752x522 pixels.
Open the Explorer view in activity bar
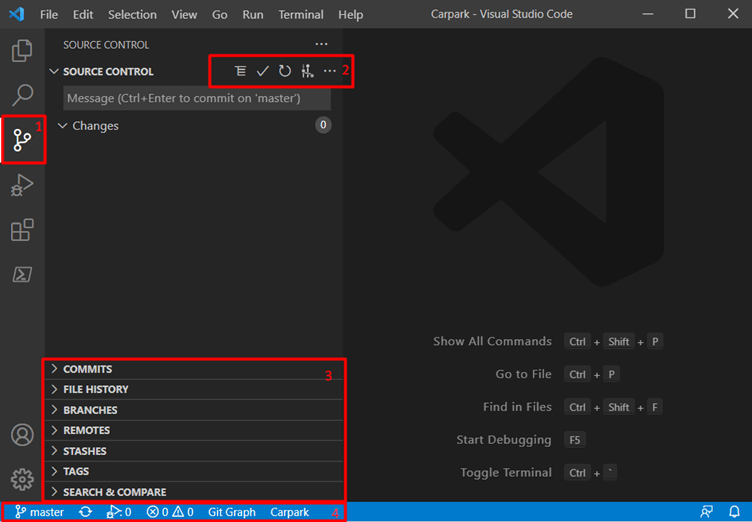click(22, 50)
